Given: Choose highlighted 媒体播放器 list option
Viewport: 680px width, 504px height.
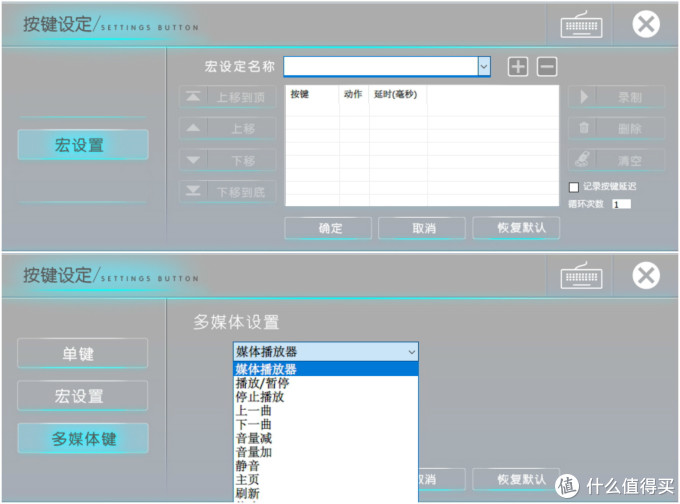Looking at the screenshot, I should pyautogui.click(x=326, y=369).
